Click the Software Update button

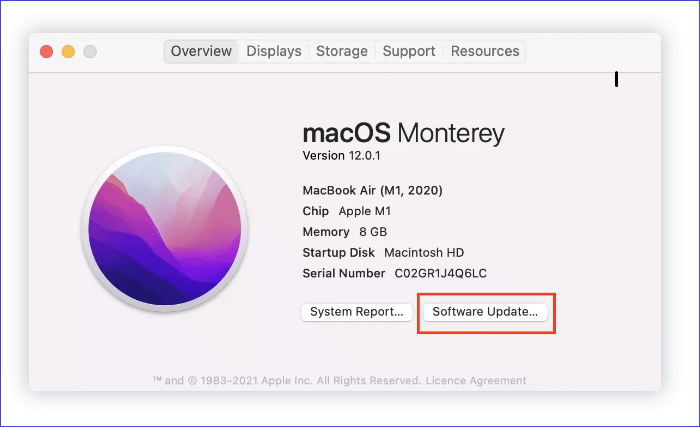(485, 312)
